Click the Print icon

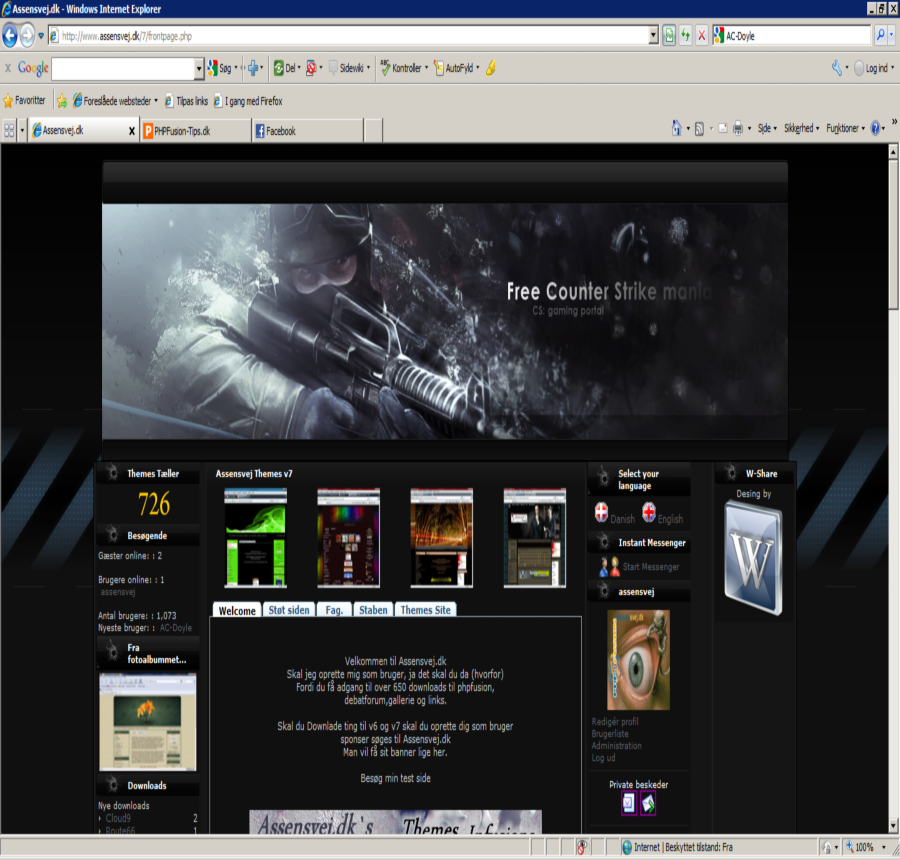[x=738, y=129]
